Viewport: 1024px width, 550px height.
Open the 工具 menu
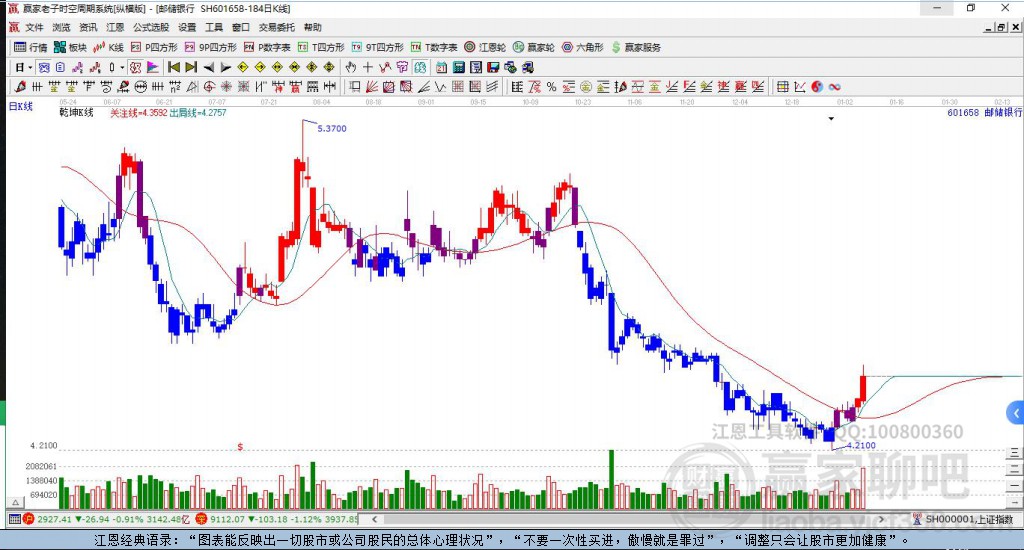tap(214, 27)
